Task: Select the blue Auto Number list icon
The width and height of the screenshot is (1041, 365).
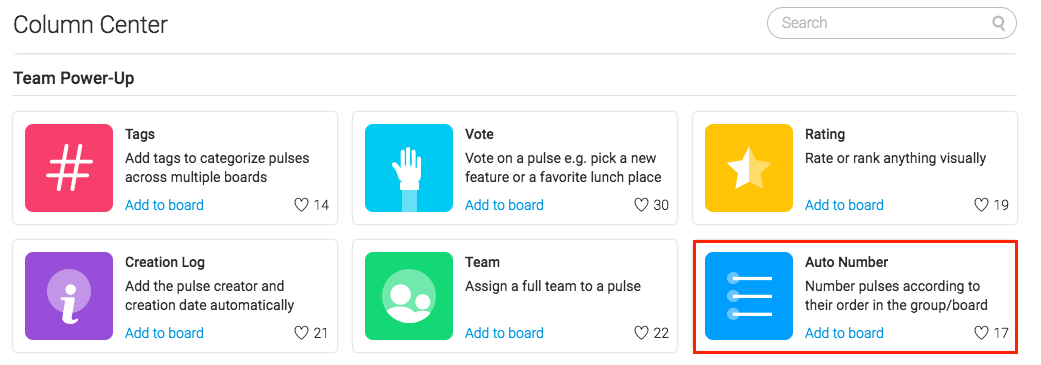Action: click(x=749, y=296)
